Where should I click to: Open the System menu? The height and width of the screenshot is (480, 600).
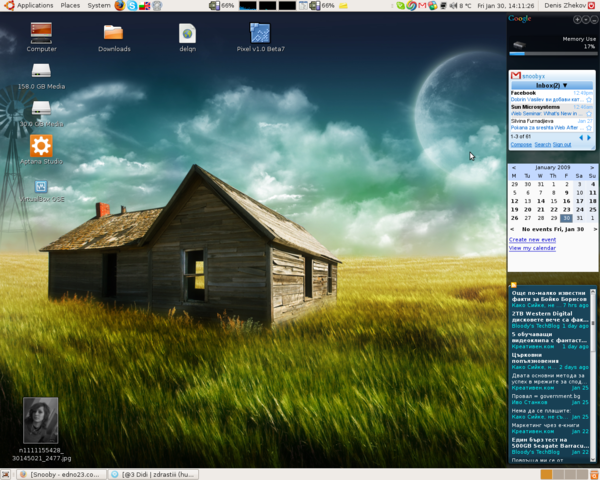pos(99,5)
